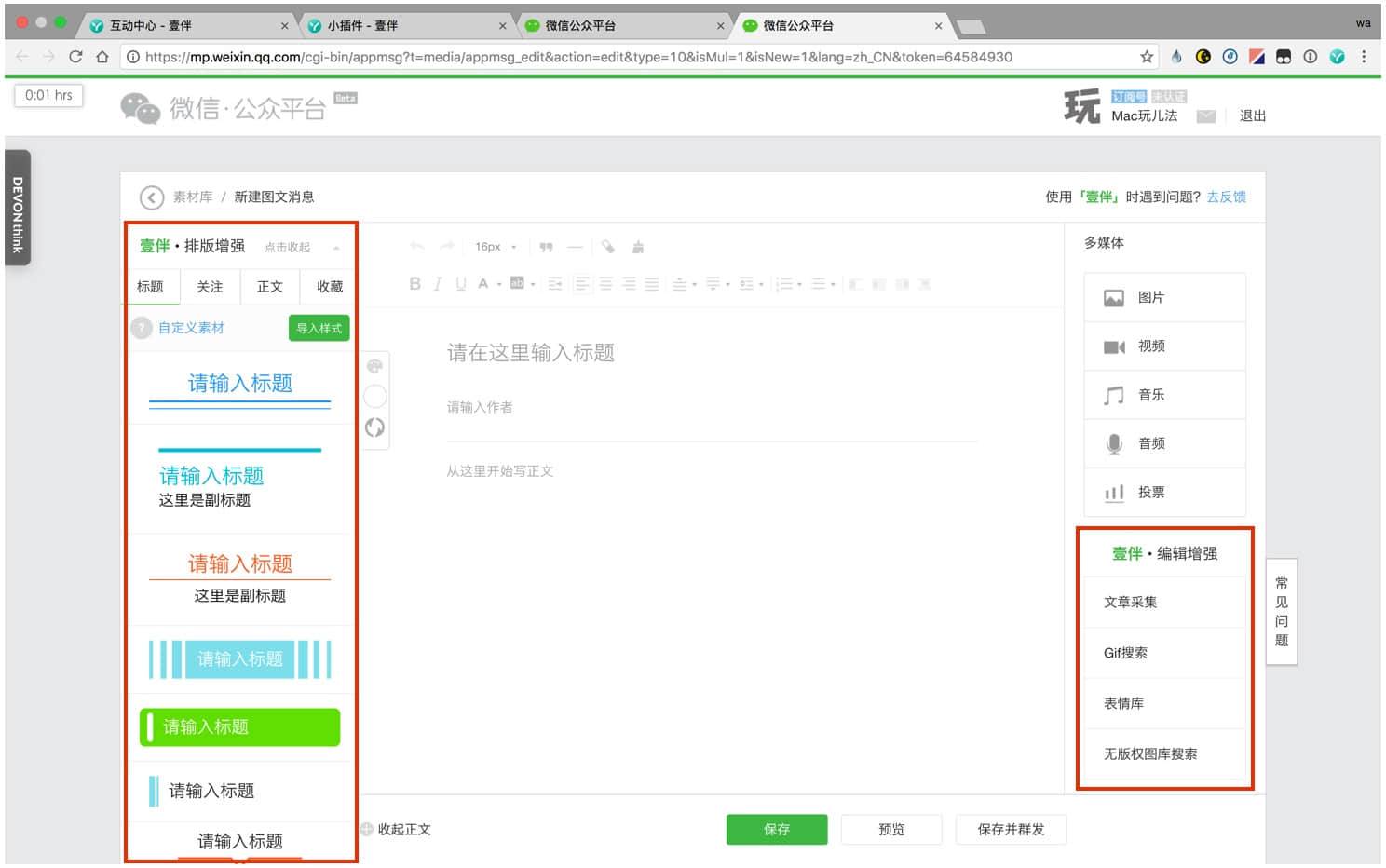Open the 去反馈 feedback link
This screenshot has width=1386, height=868.
1226,197
